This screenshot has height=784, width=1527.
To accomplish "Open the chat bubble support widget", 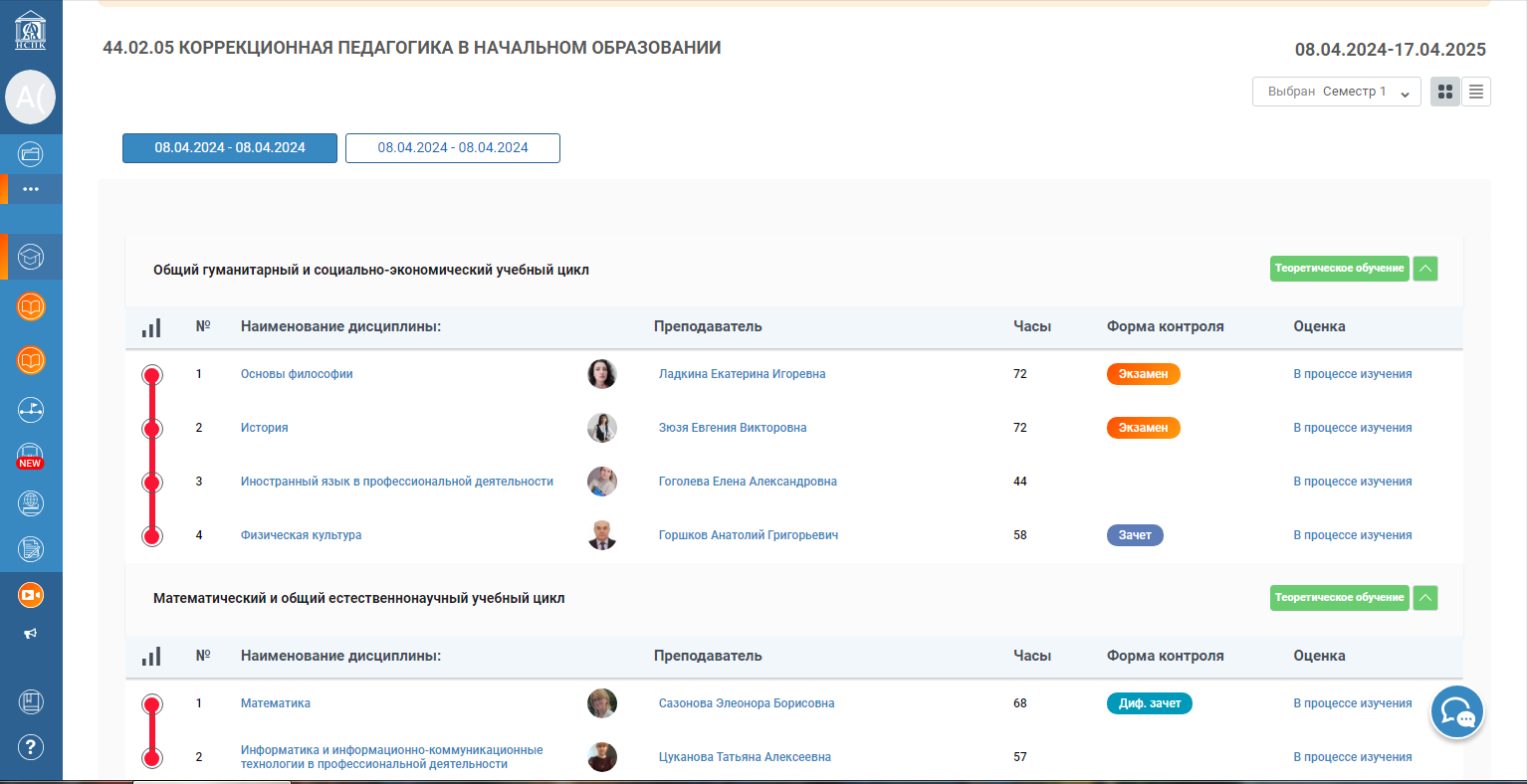I will (x=1457, y=712).
